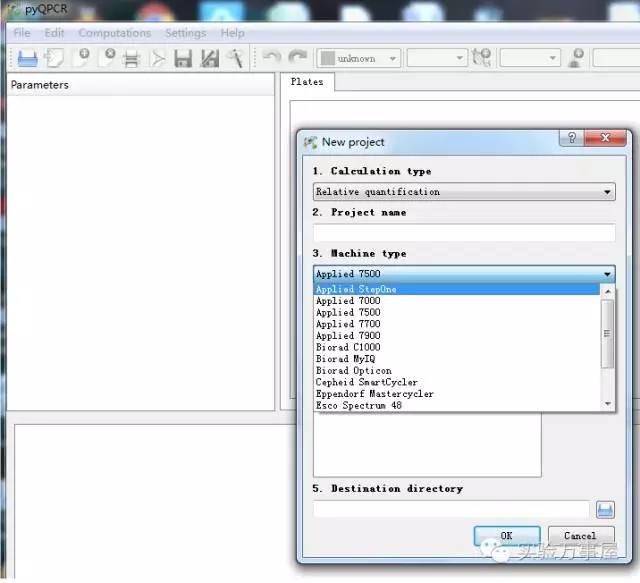This screenshot has width=640, height=583.
Task: Open the Computations menu
Action: coord(115,33)
